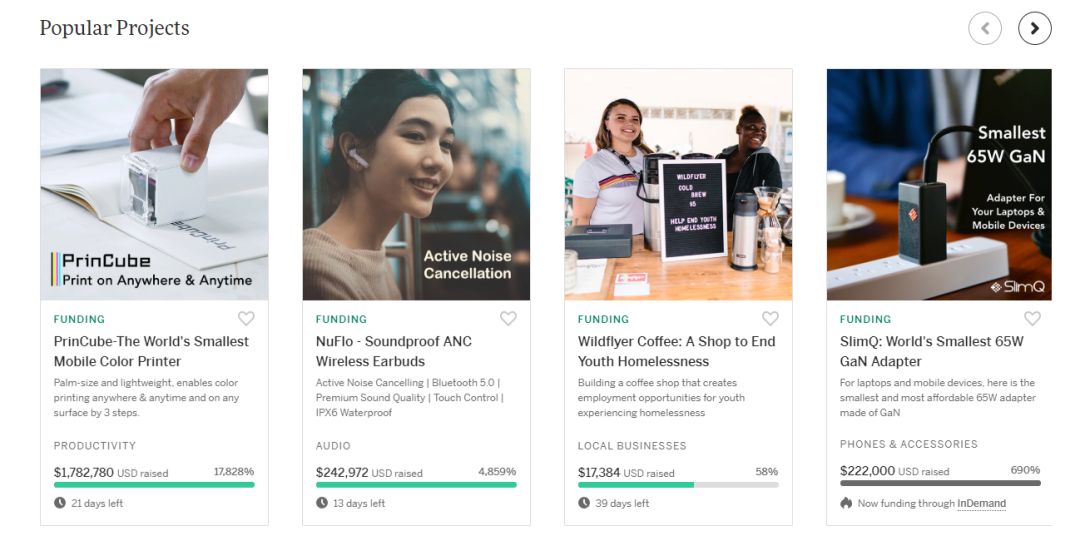Open NuFlo - Soundproof ANC Wireless Earbuds title
This screenshot has width=1080, height=536.
click(x=393, y=351)
